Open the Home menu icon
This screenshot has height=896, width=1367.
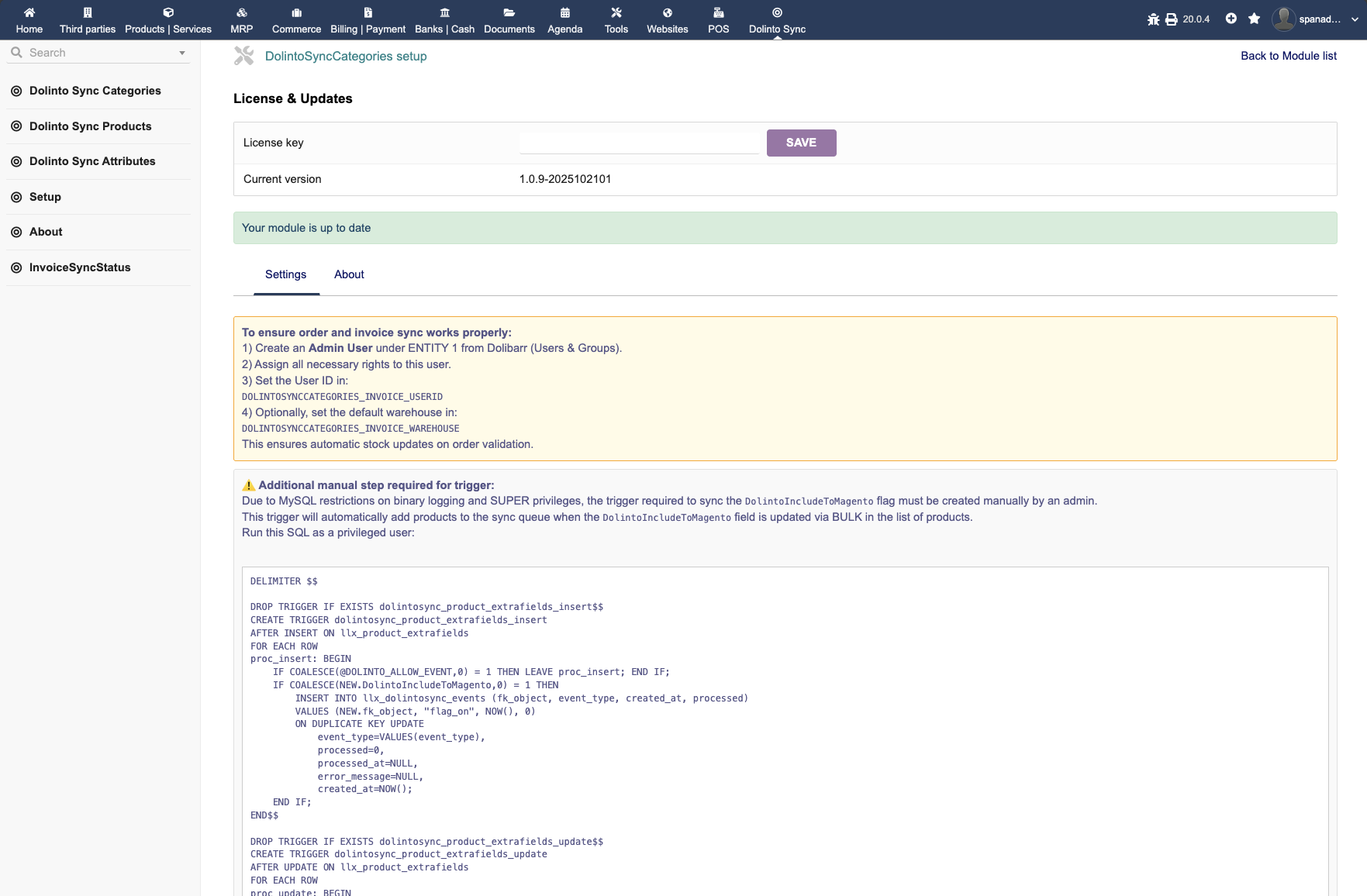point(29,12)
